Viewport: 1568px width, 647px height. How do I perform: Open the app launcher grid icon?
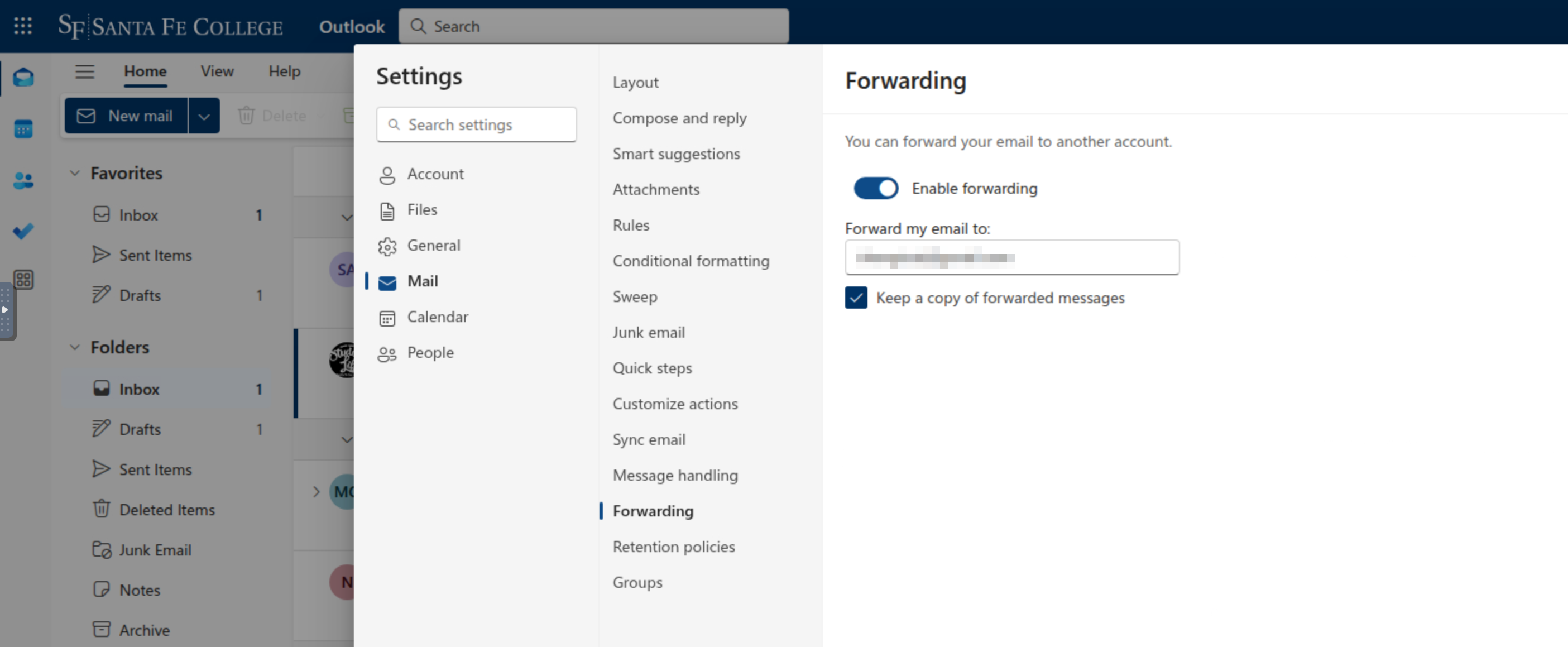(x=22, y=26)
